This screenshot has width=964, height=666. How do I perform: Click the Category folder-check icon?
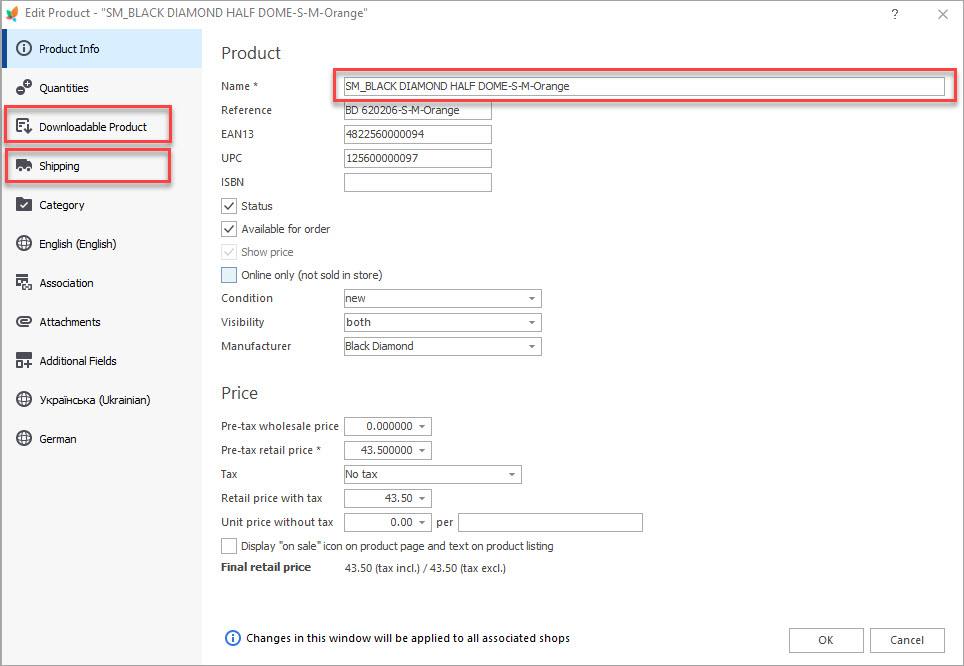pyautogui.click(x=24, y=204)
